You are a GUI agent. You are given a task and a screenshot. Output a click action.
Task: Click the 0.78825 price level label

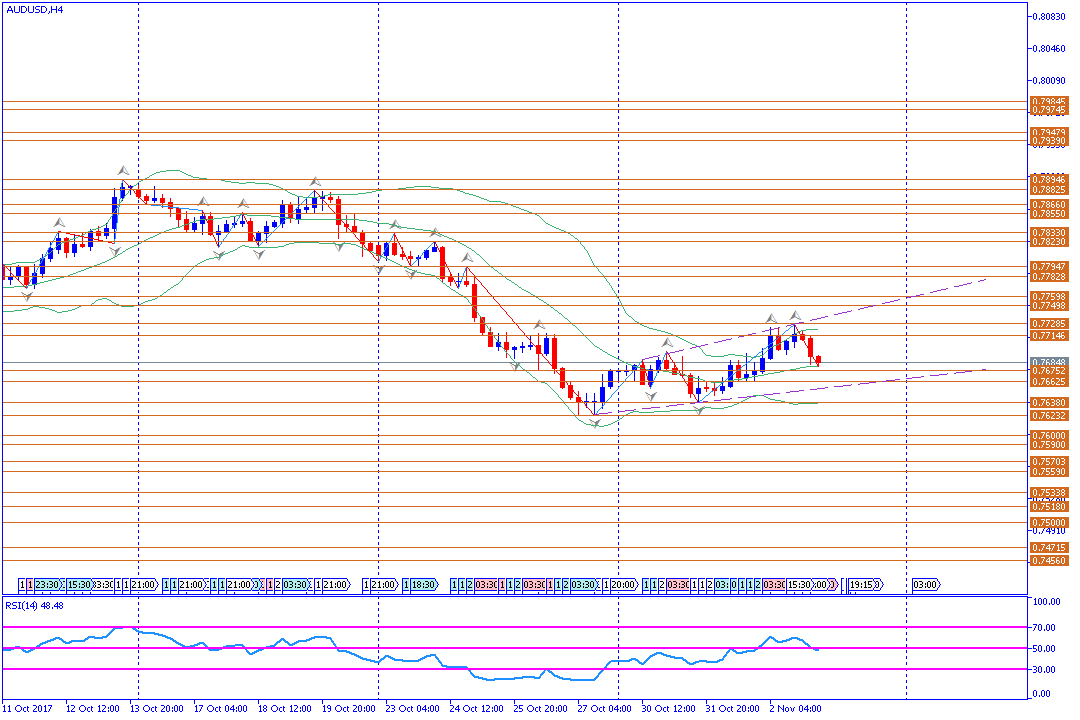click(x=1049, y=189)
